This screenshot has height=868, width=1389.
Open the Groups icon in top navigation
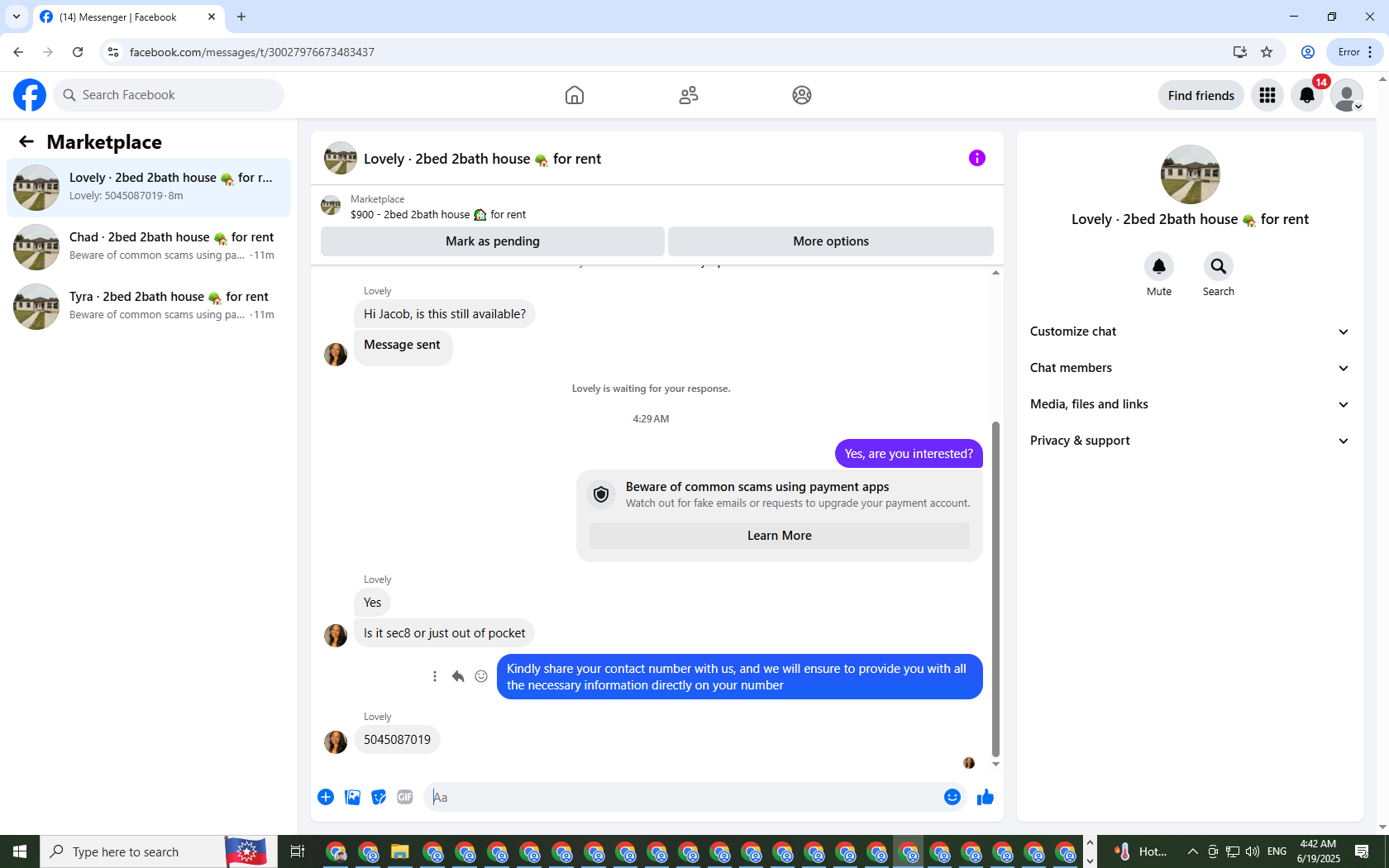tap(802, 95)
